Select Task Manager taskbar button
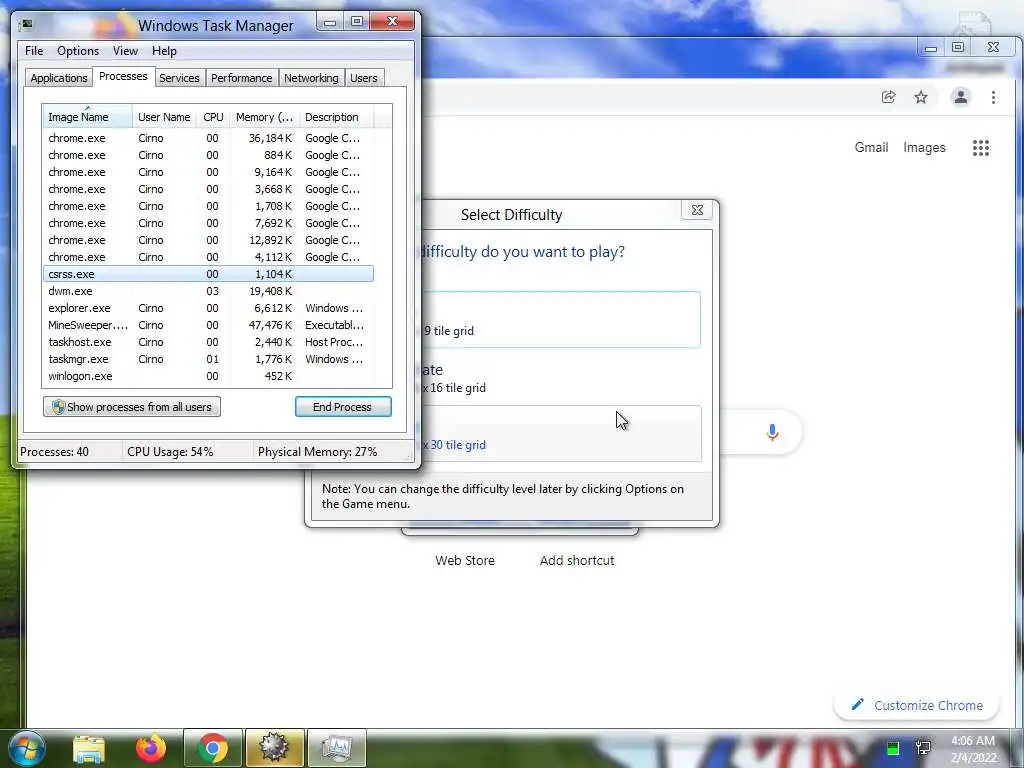 (x=336, y=748)
